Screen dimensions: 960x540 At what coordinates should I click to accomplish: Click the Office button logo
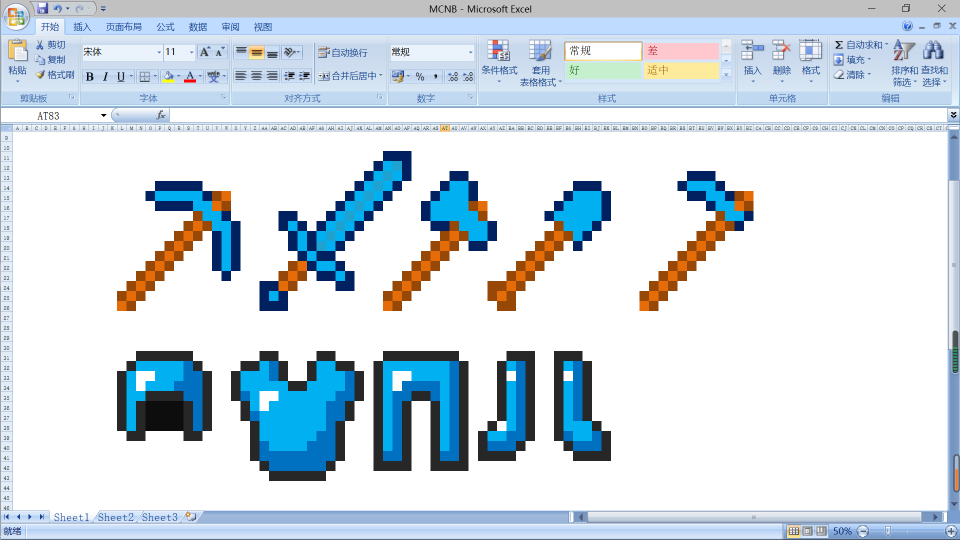click(17, 17)
